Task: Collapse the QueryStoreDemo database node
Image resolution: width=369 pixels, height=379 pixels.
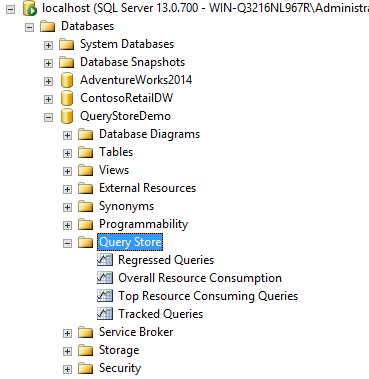Action: pos(48,117)
